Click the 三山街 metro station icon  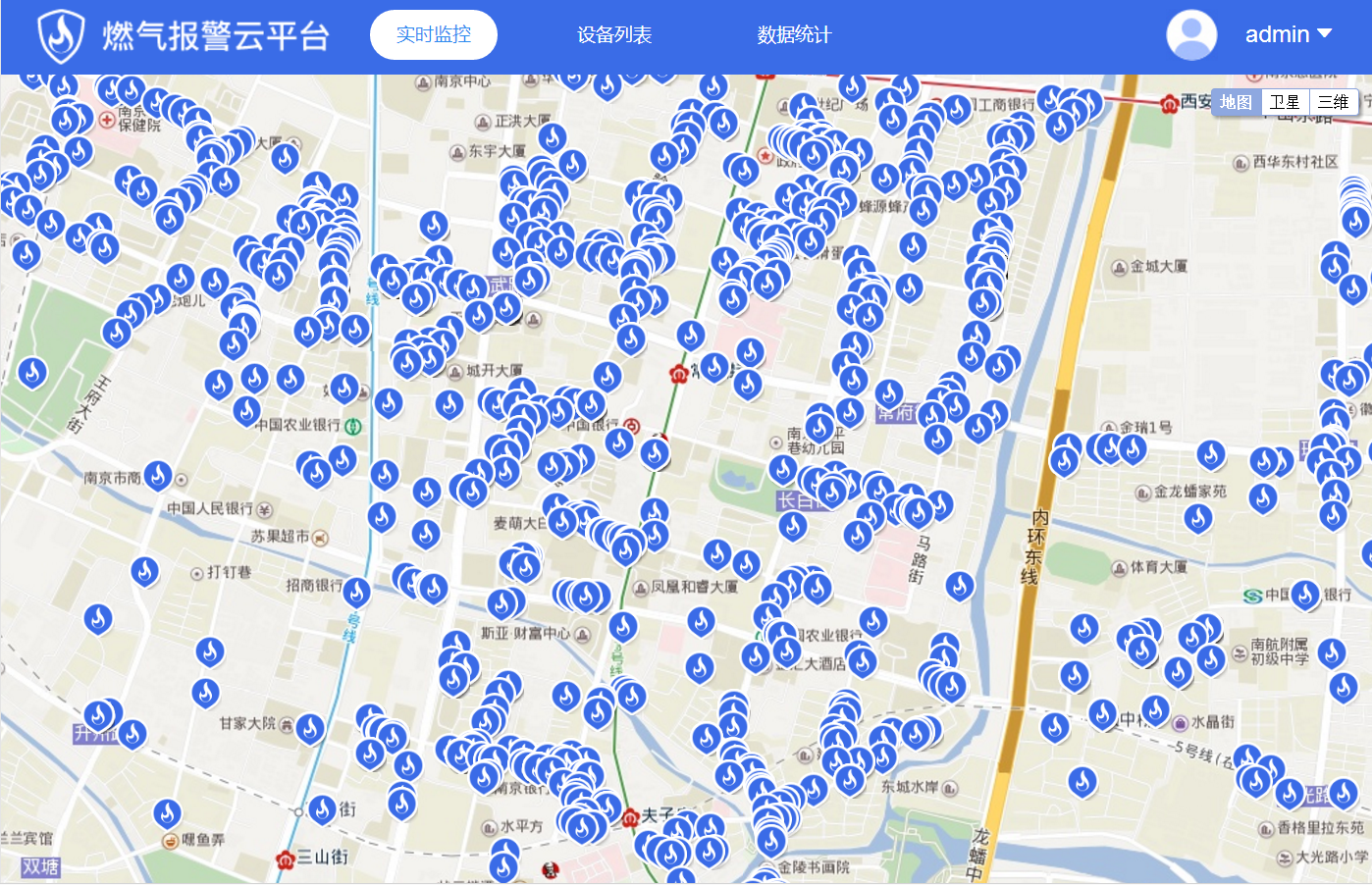[286, 859]
